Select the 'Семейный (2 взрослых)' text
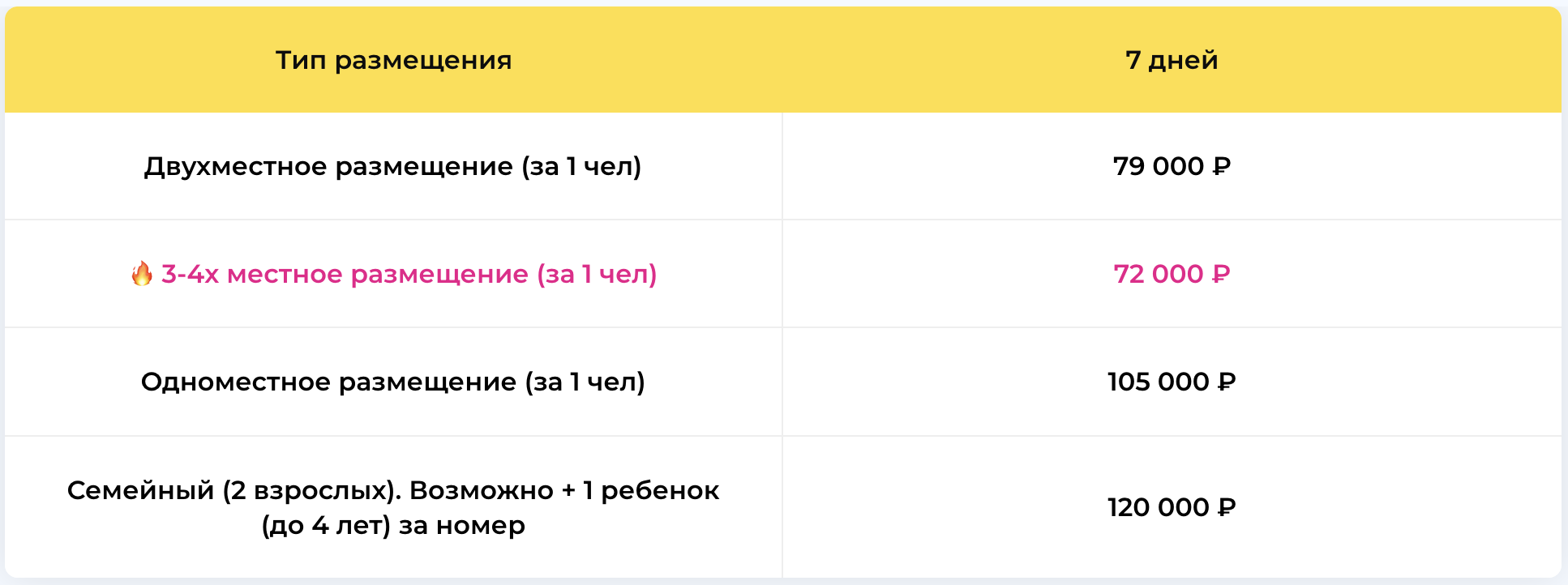The width and height of the screenshot is (1568, 585). point(234,490)
